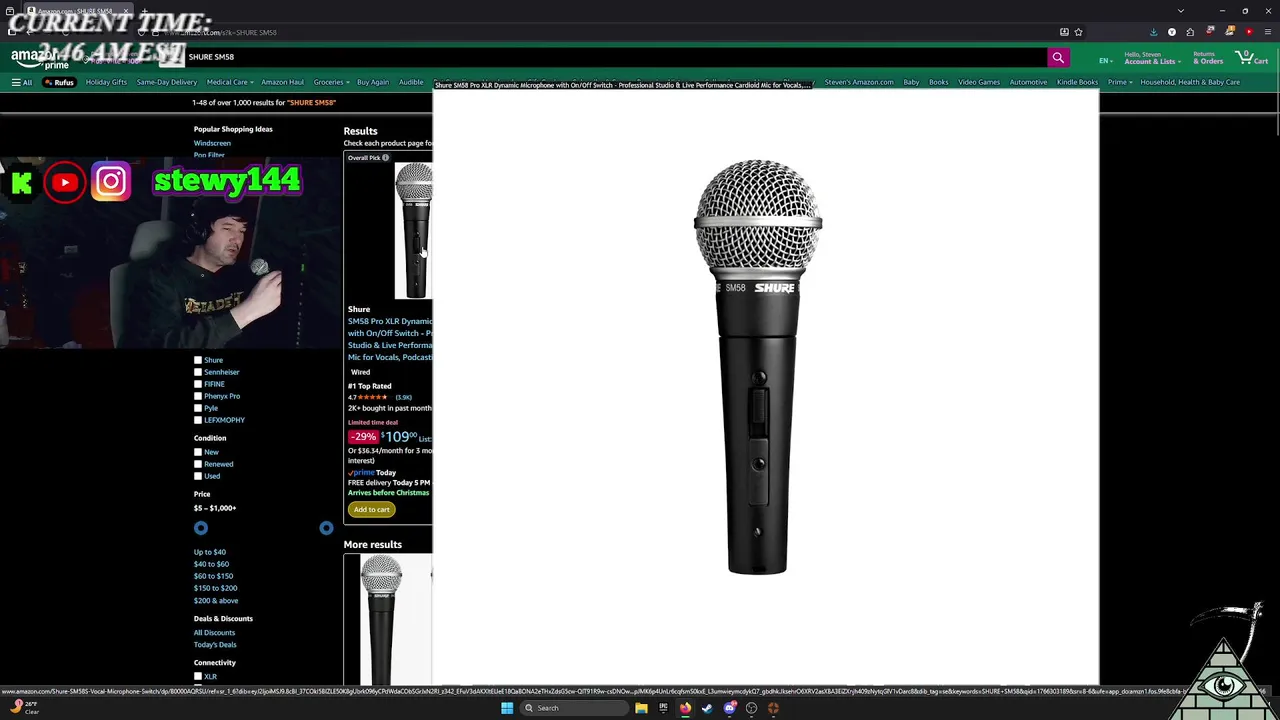
Task: Open Buy Again in nav bar
Action: tap(373, 82)
